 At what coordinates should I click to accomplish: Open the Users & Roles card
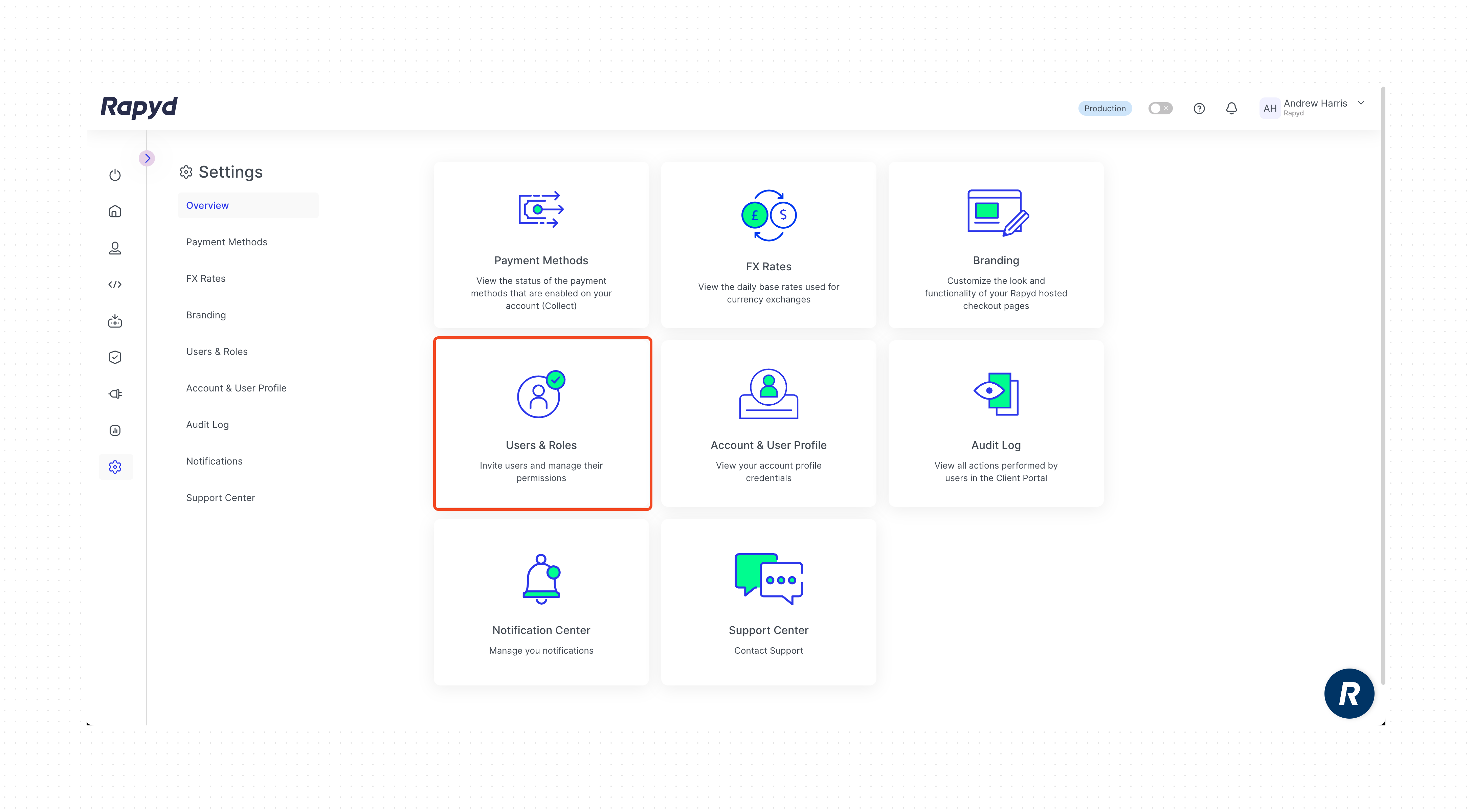point(542,424)
